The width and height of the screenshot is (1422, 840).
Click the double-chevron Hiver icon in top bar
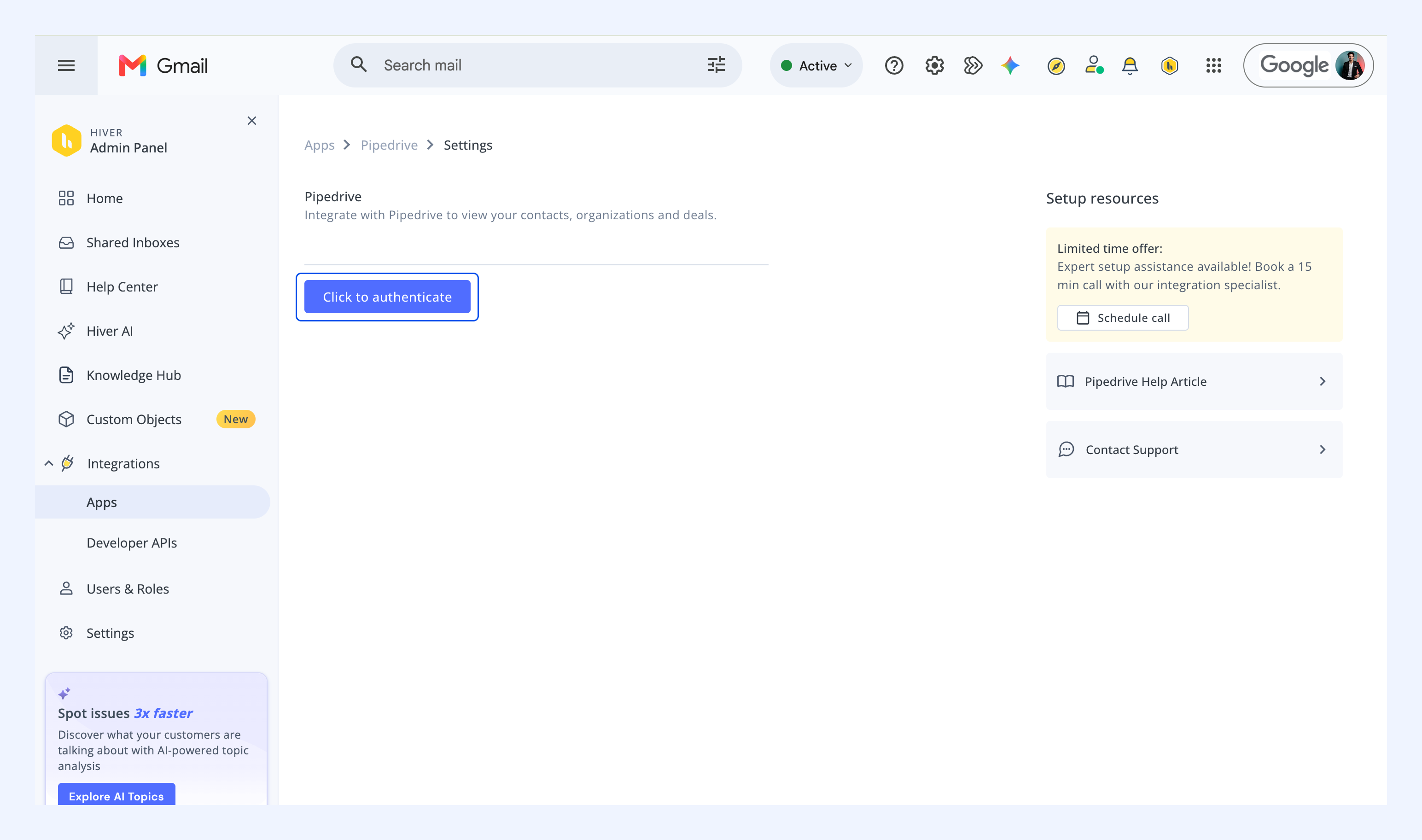point(973,66)
